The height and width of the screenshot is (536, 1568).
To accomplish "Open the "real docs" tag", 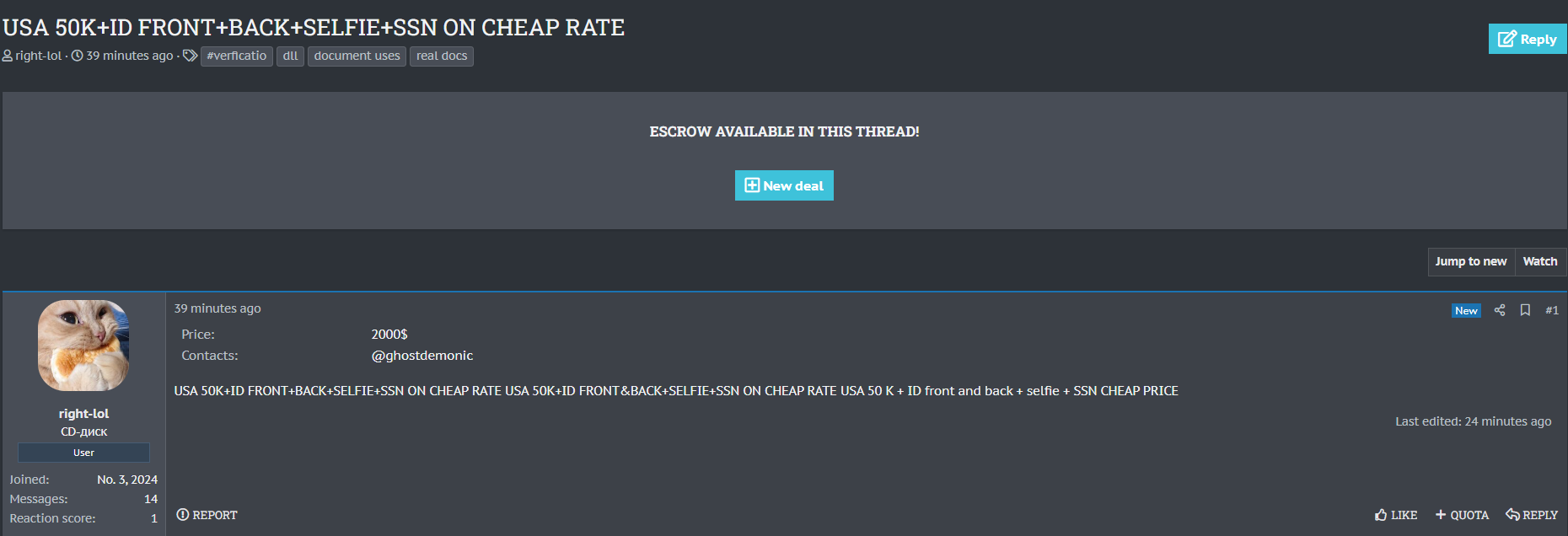I will (441, 56).
